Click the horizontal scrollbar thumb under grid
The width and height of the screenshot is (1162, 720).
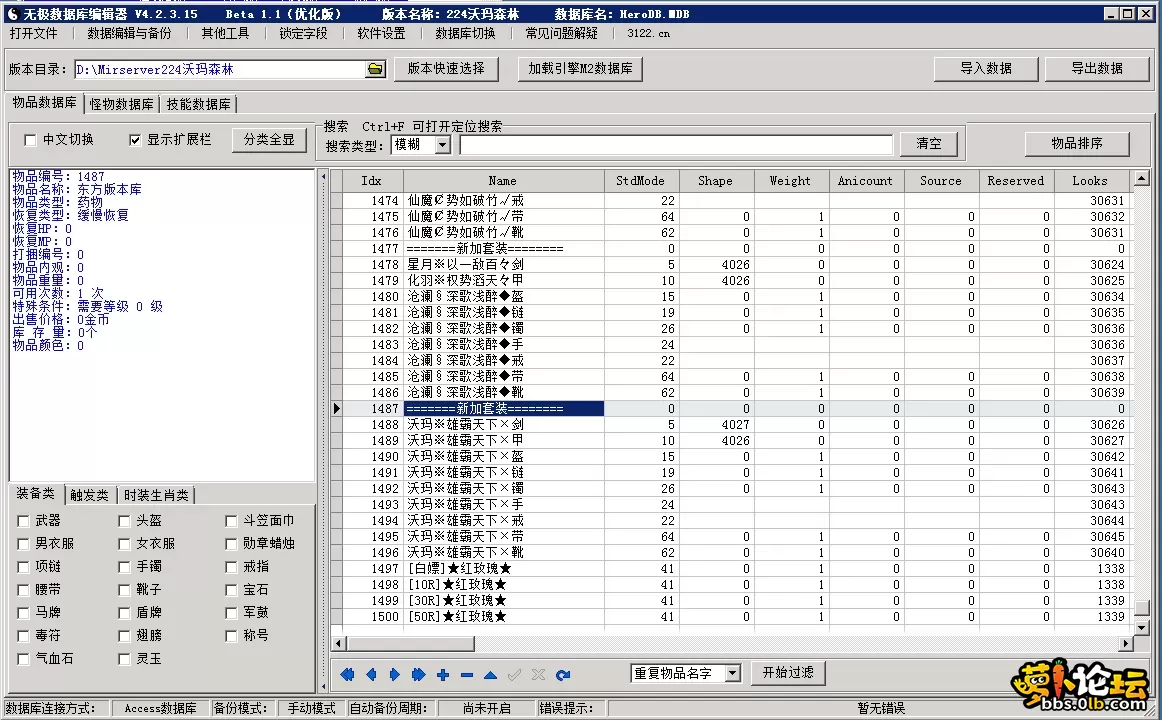(x=411, y=644)
